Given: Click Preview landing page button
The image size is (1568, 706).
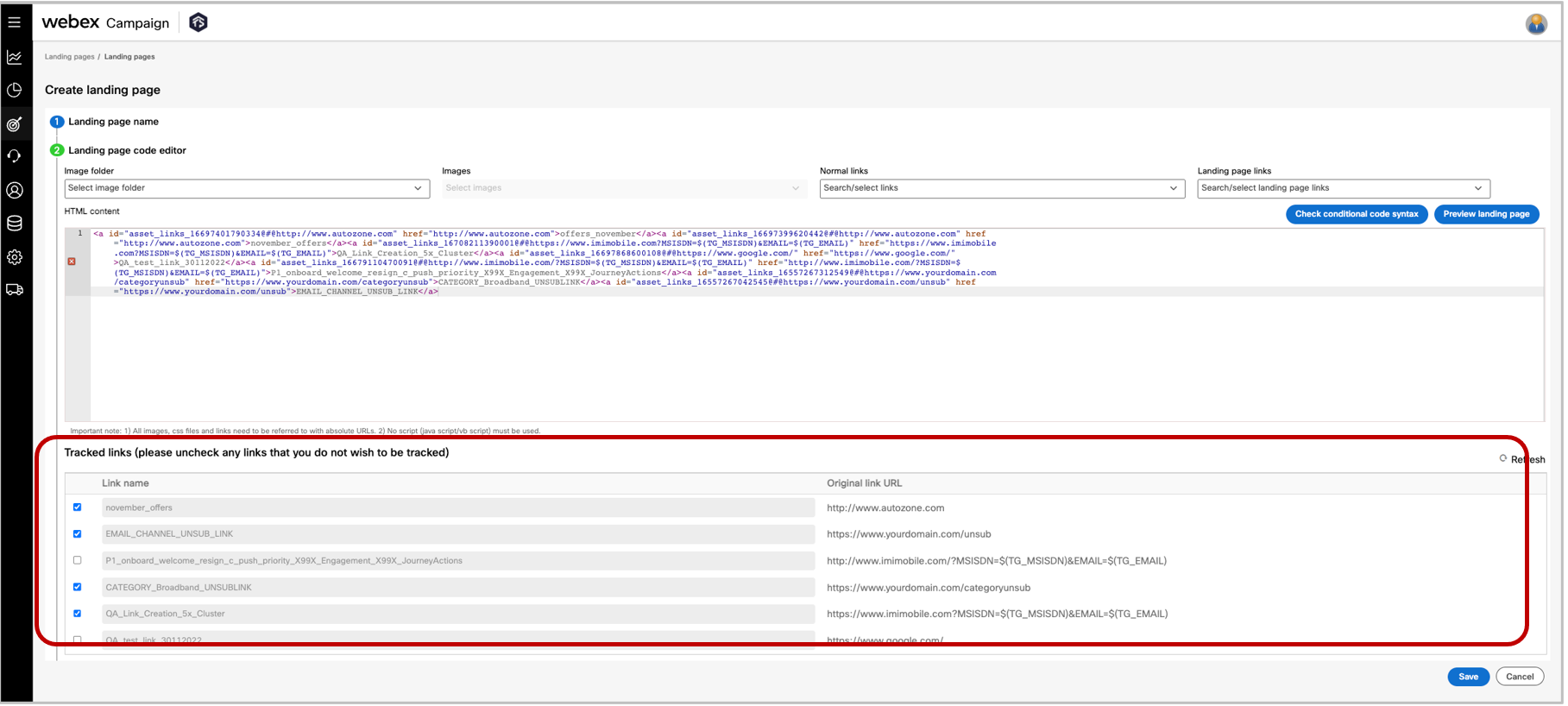Looking at the screenshot, I should coord(1486,214).
